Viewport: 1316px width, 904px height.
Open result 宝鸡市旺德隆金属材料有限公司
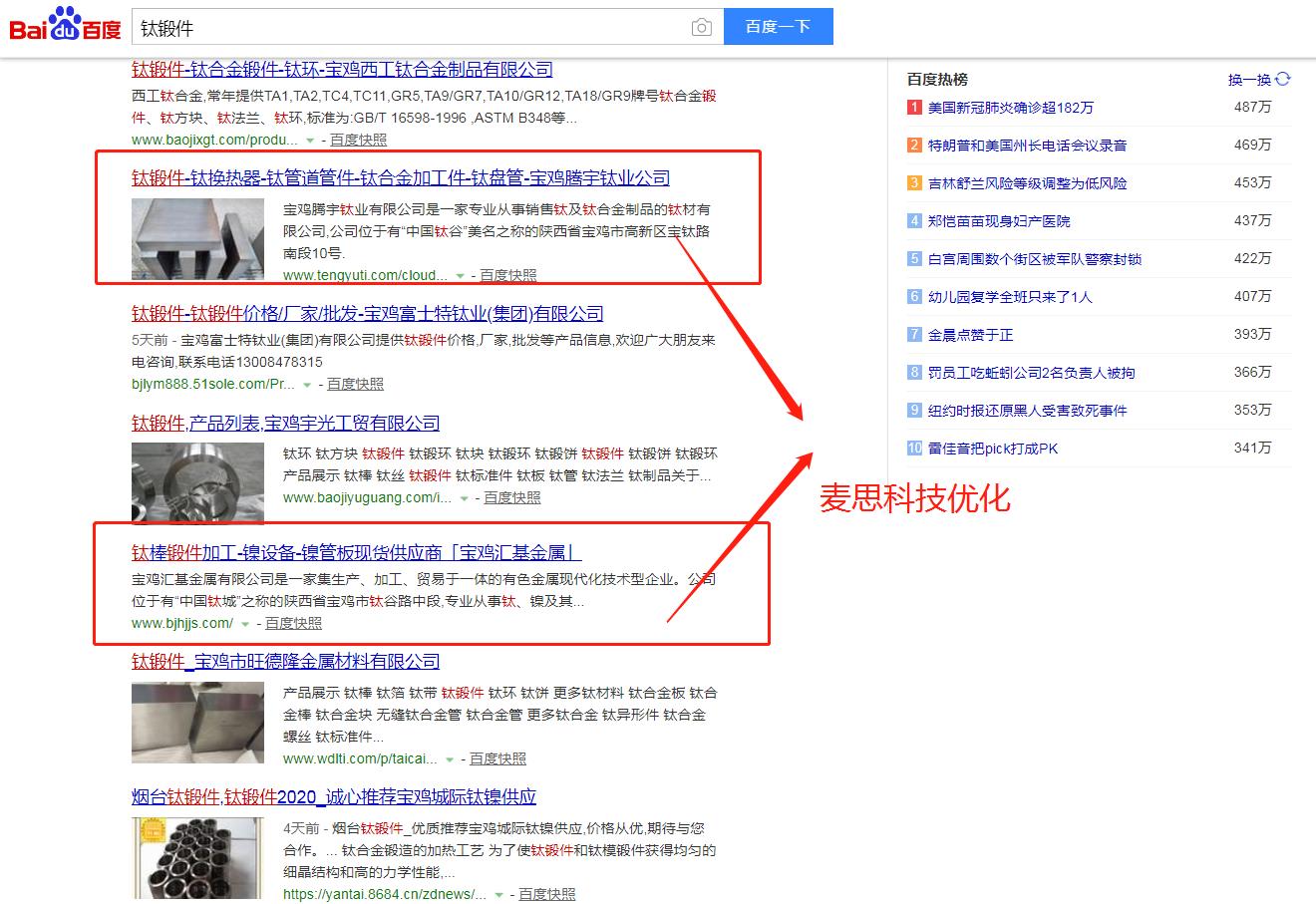point(286,661)
